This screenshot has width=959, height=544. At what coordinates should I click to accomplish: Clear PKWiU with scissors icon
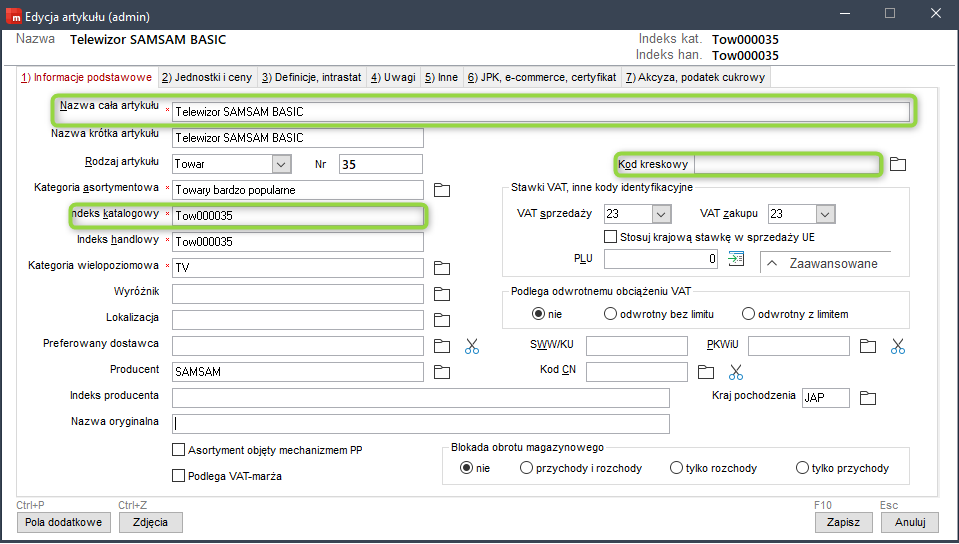coord(897,346)
